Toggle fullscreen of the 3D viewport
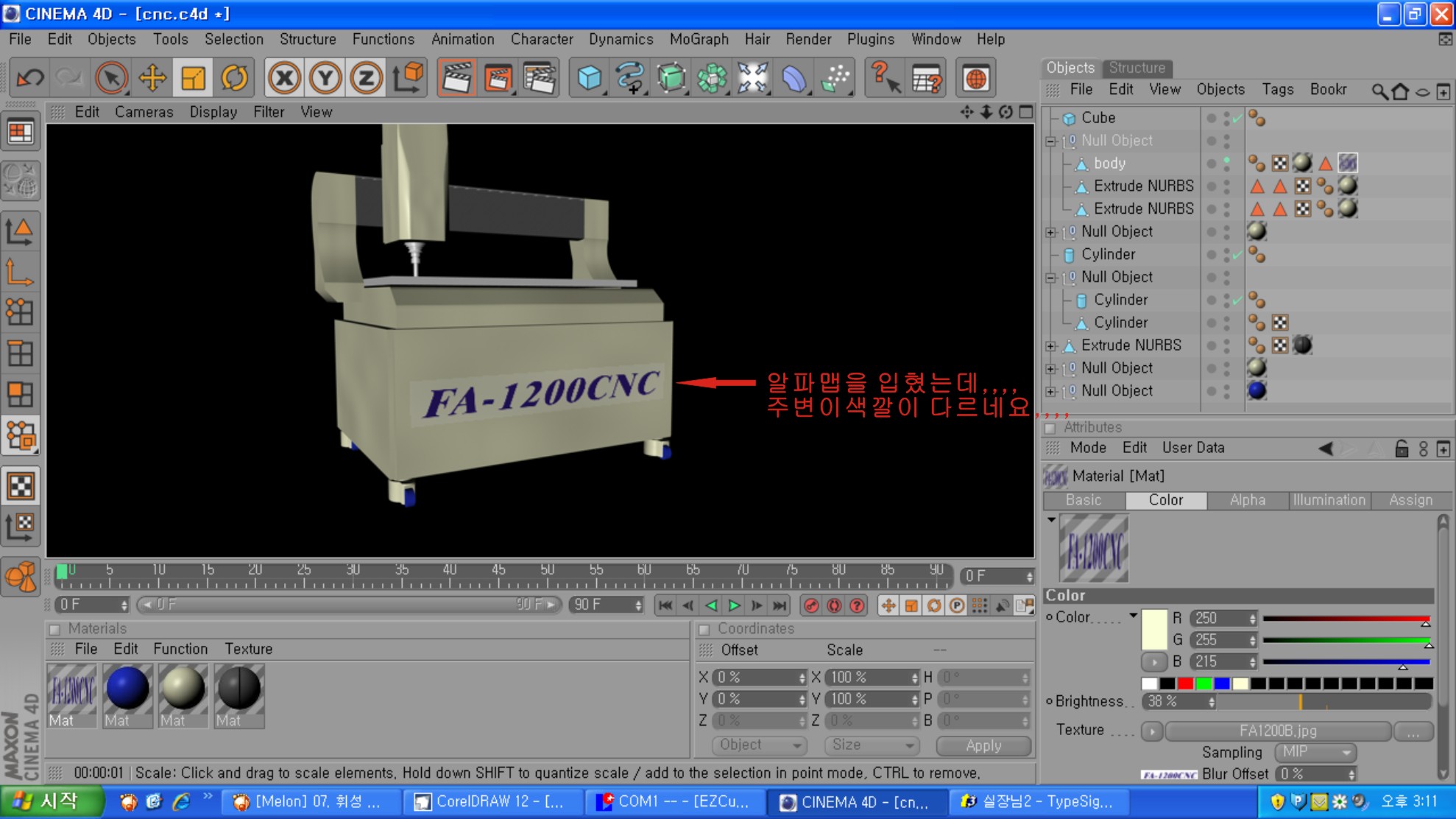Screen dimensions: 1456x819 click(1026, 112)
